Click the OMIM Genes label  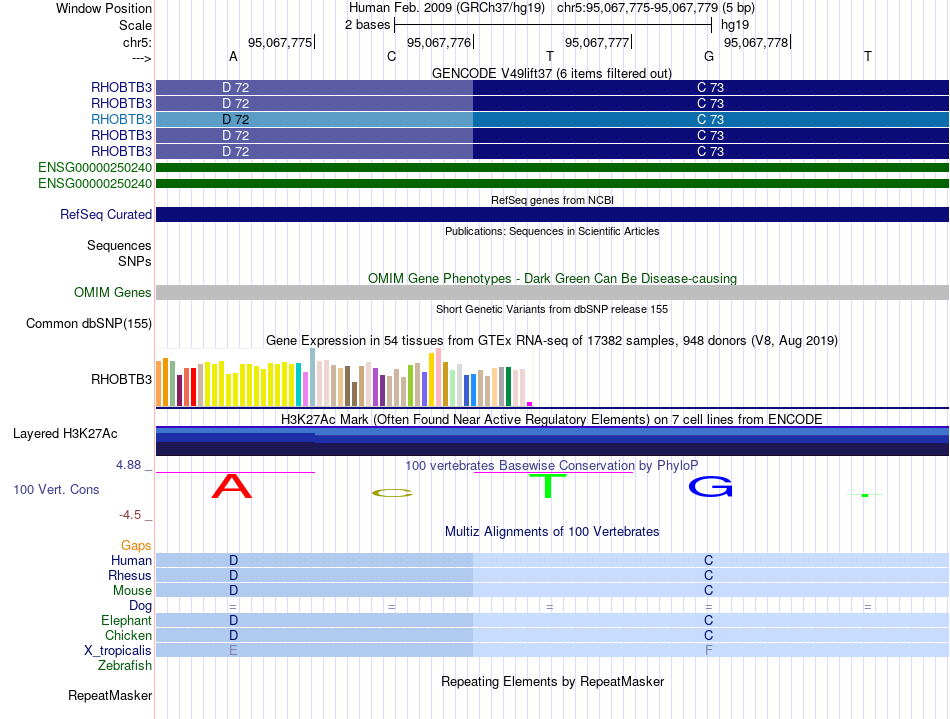[113, 293]
